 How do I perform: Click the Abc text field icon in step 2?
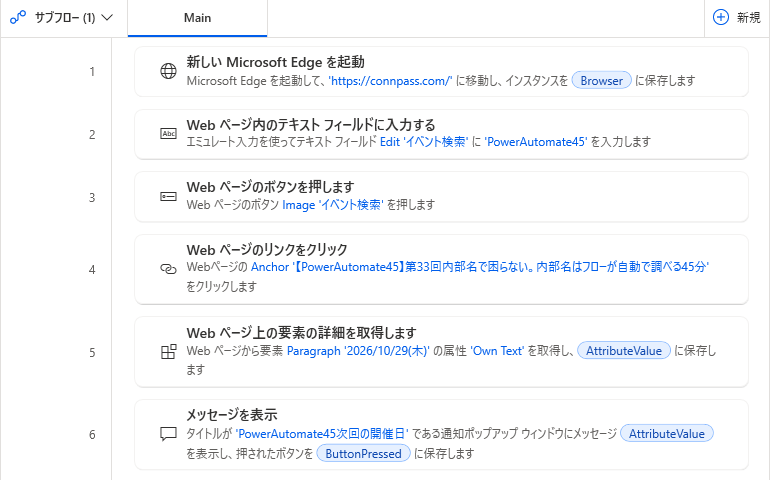[x=168, y=134]
